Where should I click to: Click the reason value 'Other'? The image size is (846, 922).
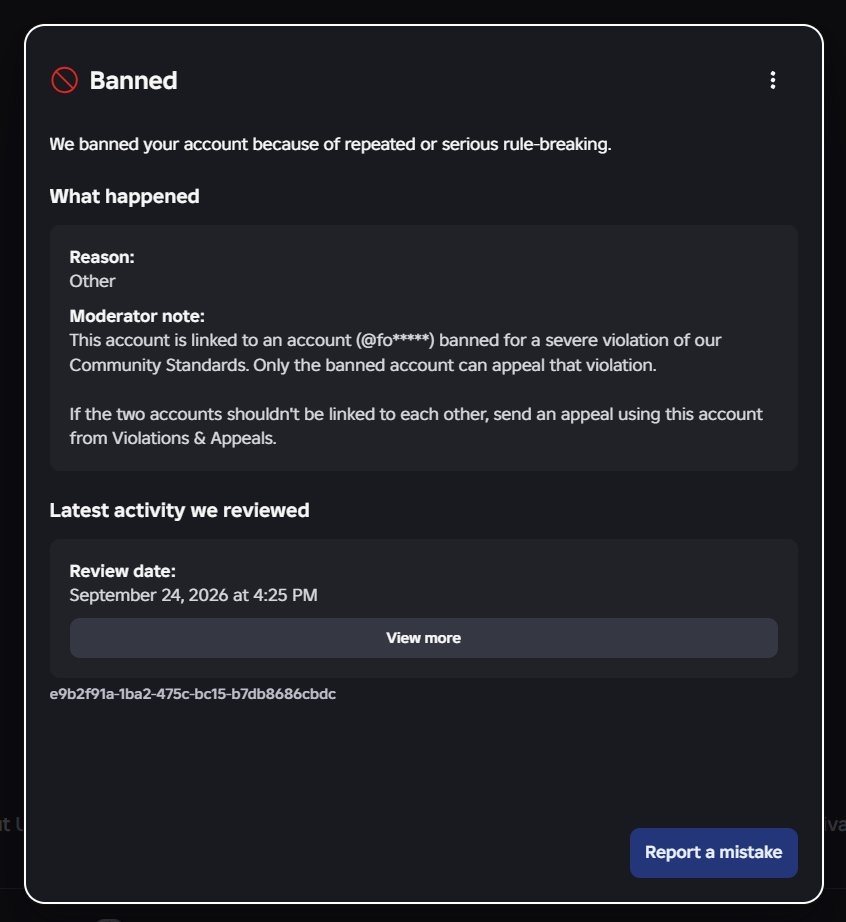click(92, 281)
